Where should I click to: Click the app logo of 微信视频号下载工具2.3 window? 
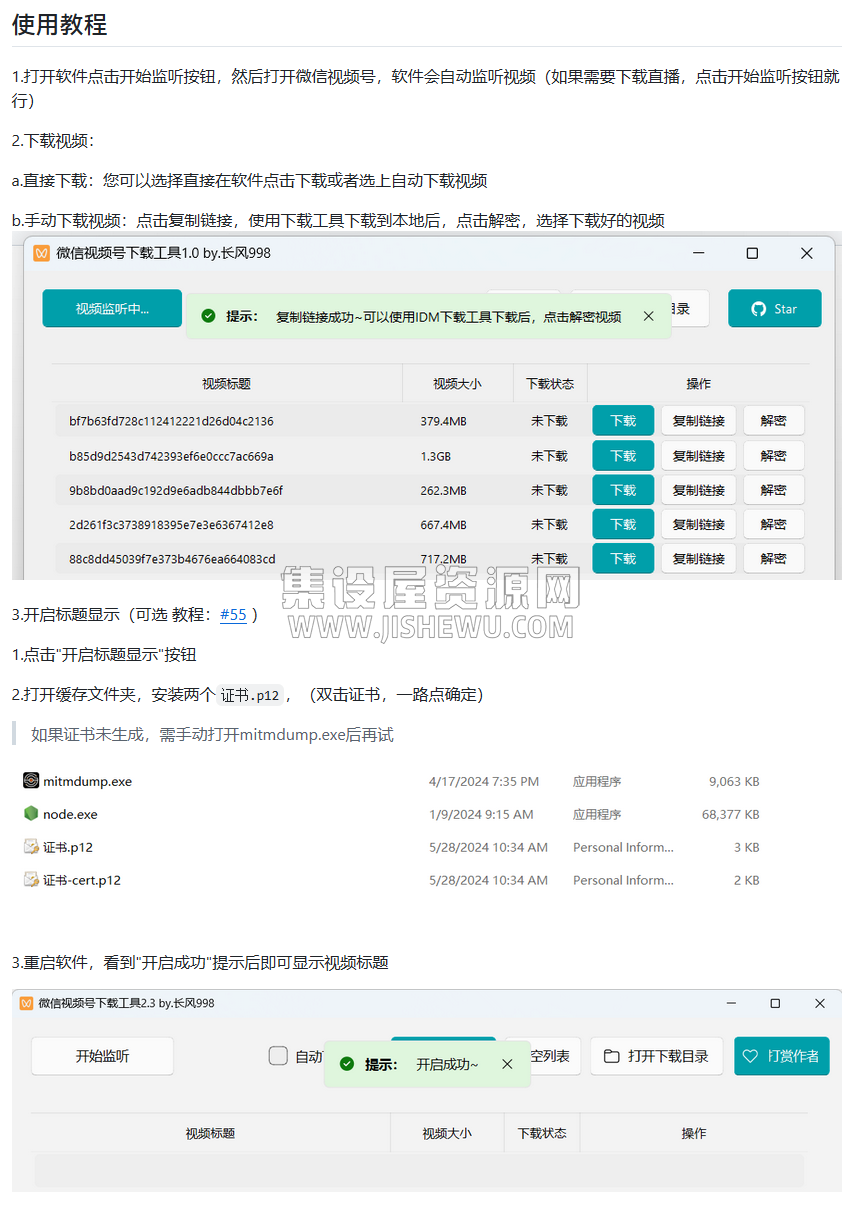pyautogui.click(x=26, y=1003)
